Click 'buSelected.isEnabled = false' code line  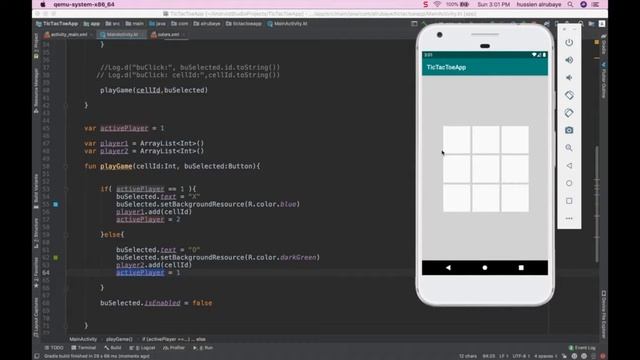(x=156, y=303)
